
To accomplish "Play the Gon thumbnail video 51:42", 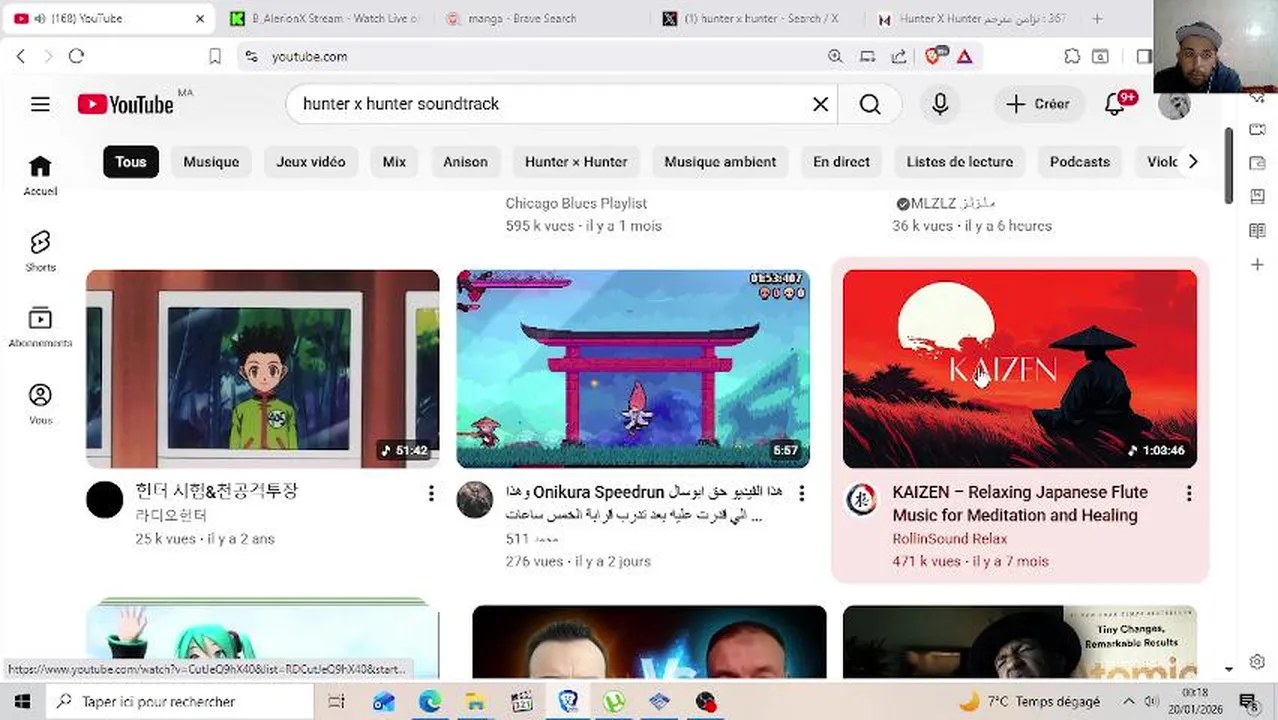I will pyautogui.click(x=262, y=368).
